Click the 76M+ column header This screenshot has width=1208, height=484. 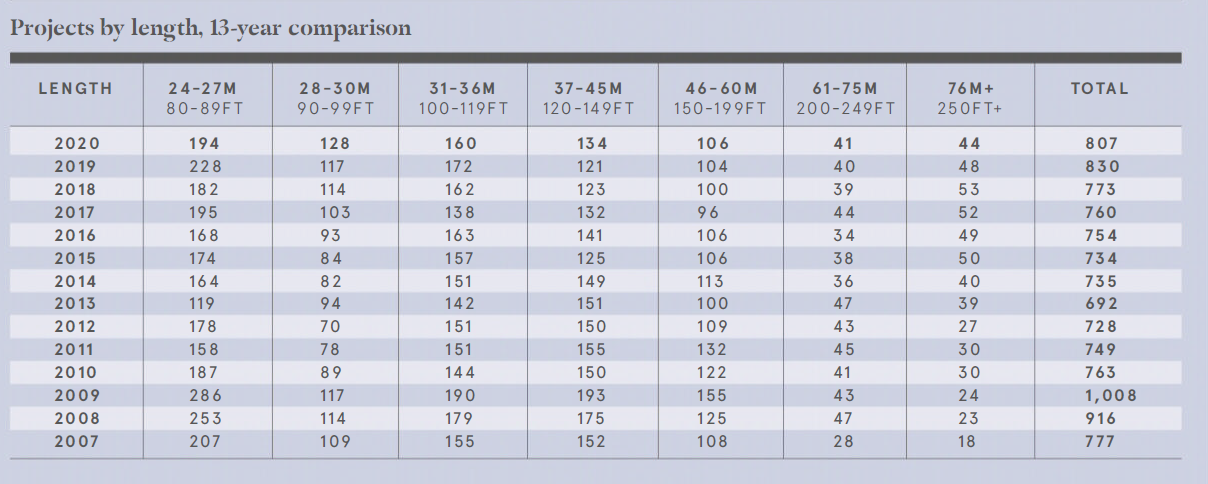(x=968, y=88)
